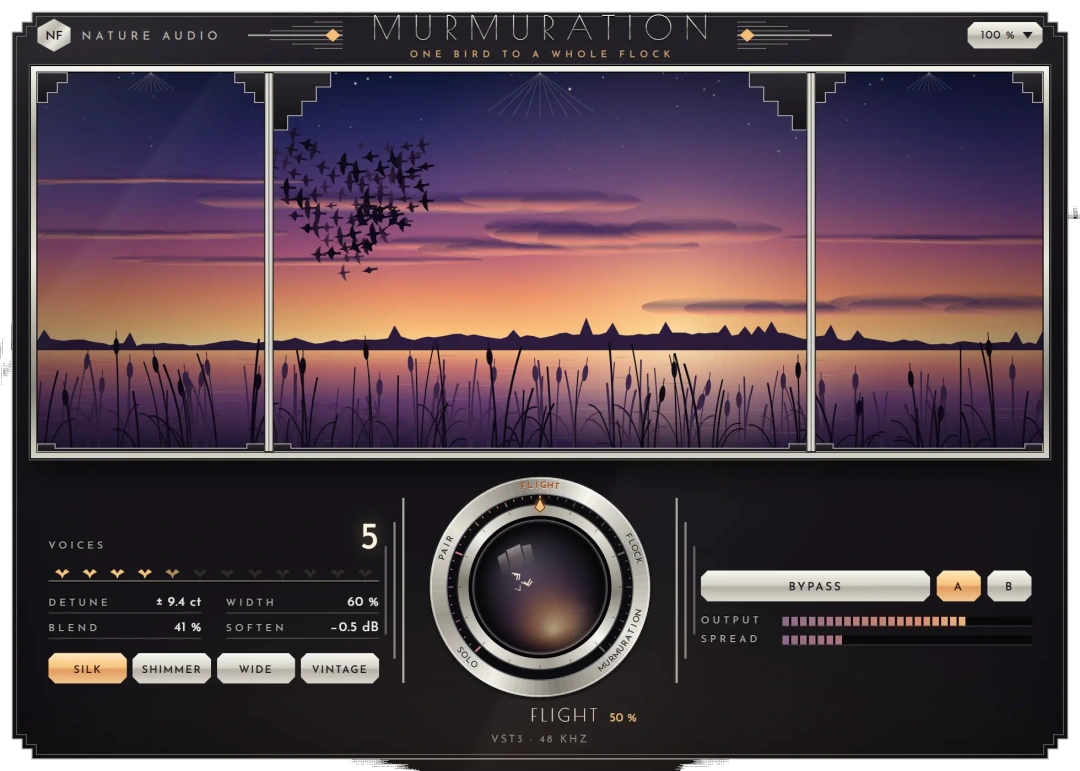Image resolution: width=1080 pixels, height=771 pixels.
Task: Select the tenth voice bird icon
Action: [x=310, y=573]
